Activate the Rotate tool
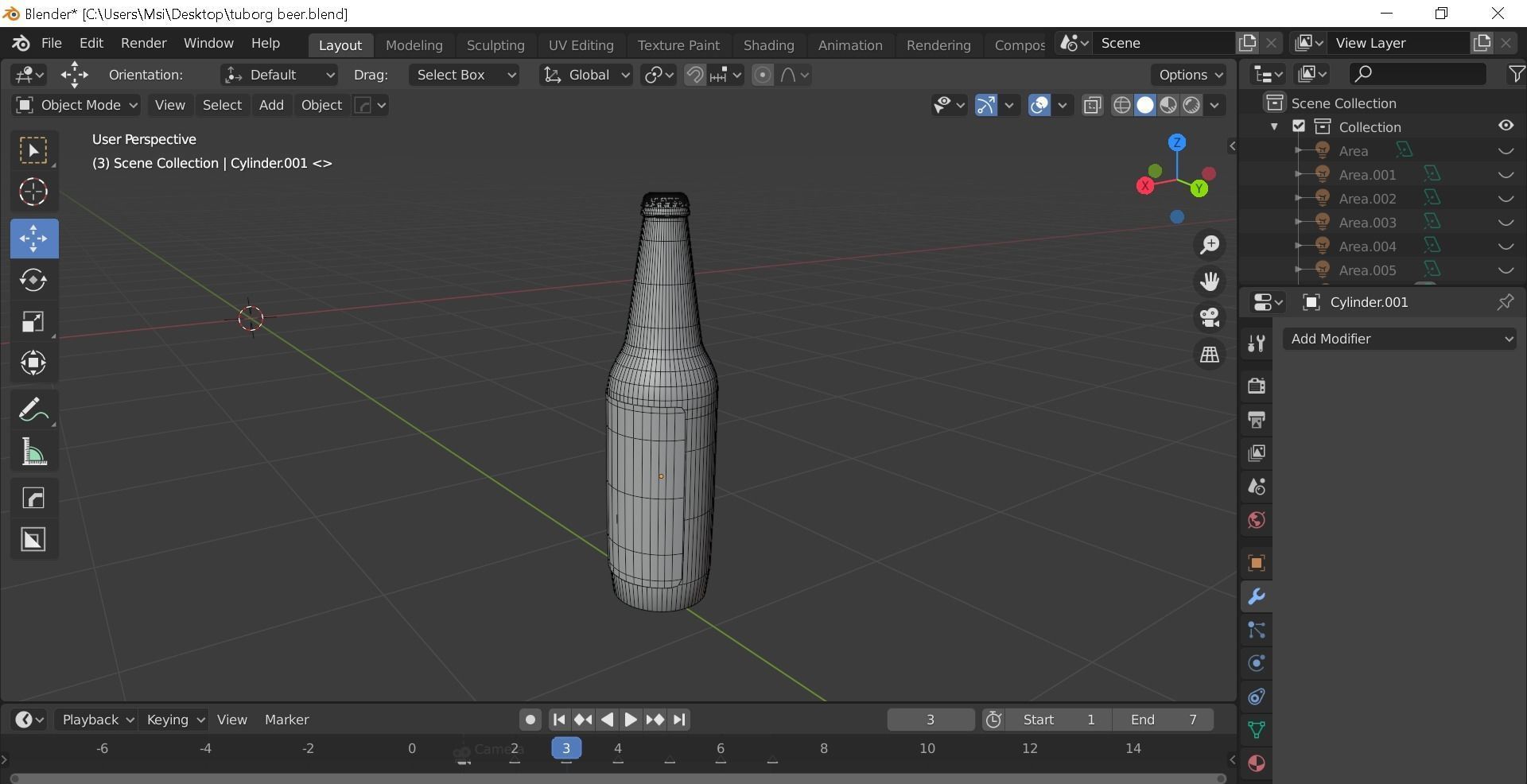The width and height of the screenshot is (1527, 784). tap(33, 280)
